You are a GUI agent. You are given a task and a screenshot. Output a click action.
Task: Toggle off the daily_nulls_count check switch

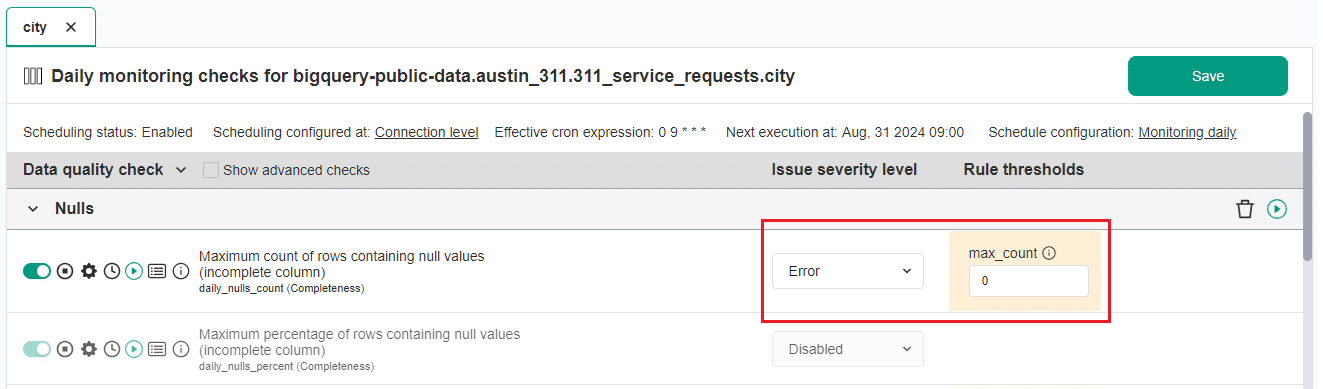[x=37, y=271]
